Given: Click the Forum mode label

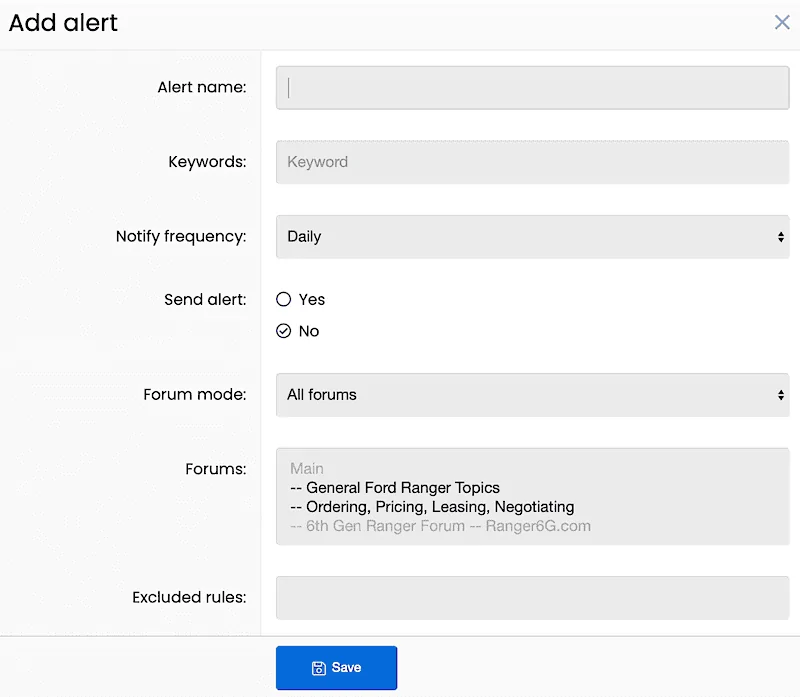Looking at the screenshot, I should pos(195,394).
